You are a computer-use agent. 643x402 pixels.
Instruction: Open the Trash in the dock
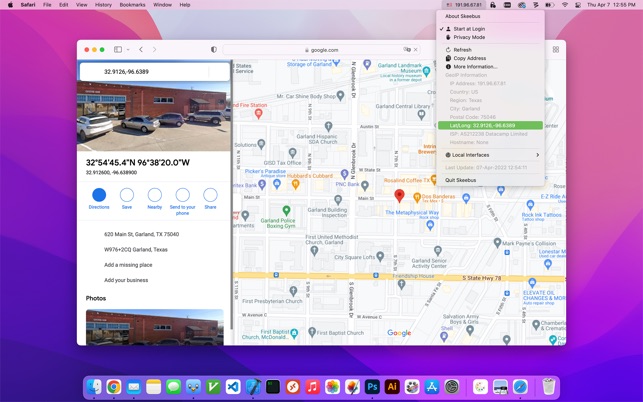click(548, 387)
